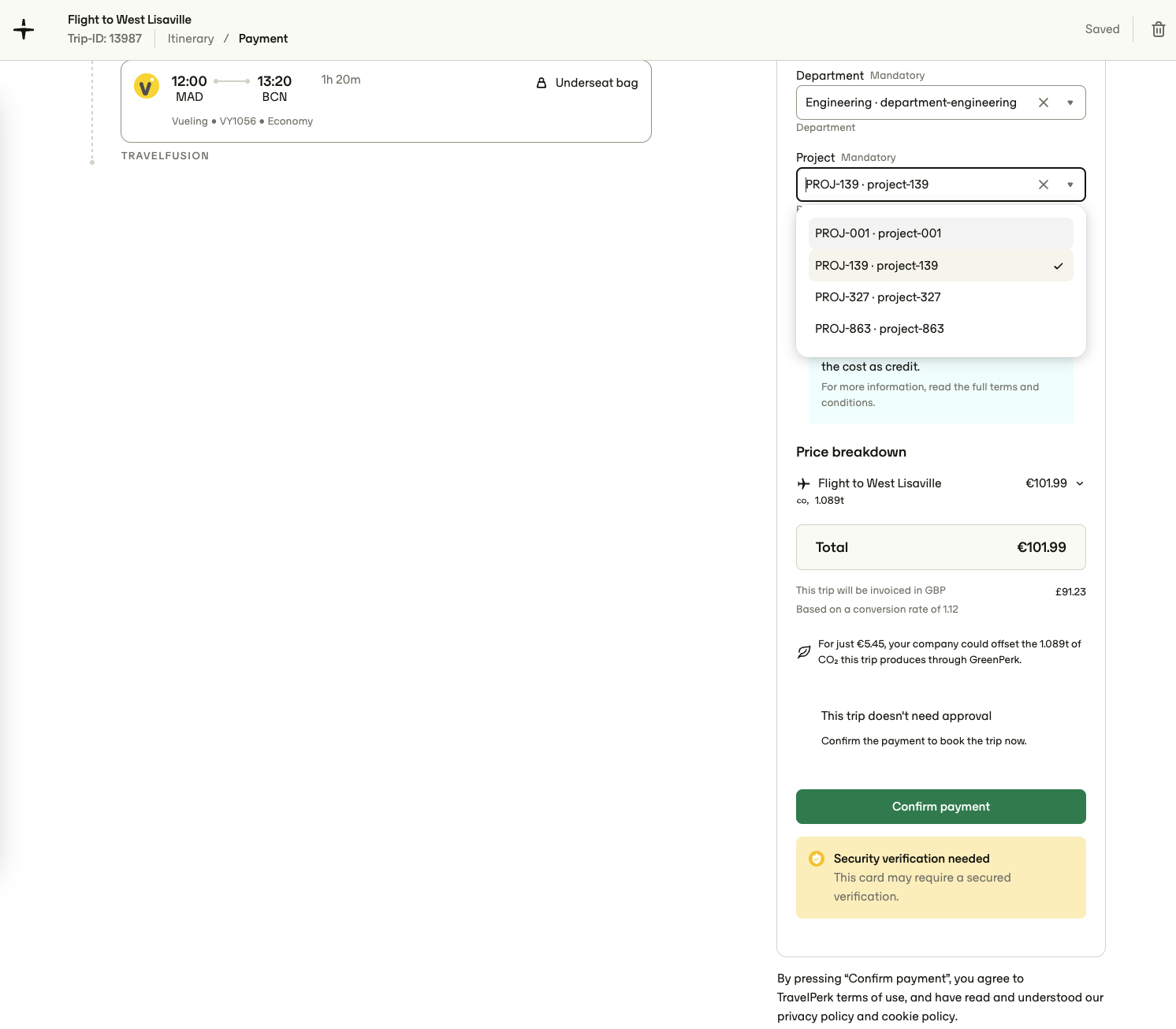Screen dimensions: 1176x1029
Task: Click the Confirm payment button
Action: pyautogui.click(x=941, y=807)
